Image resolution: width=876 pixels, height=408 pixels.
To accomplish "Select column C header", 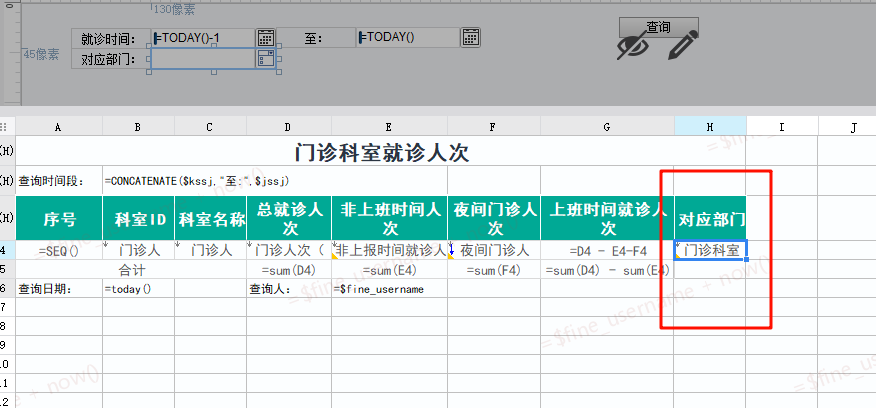I will point(210,127).
